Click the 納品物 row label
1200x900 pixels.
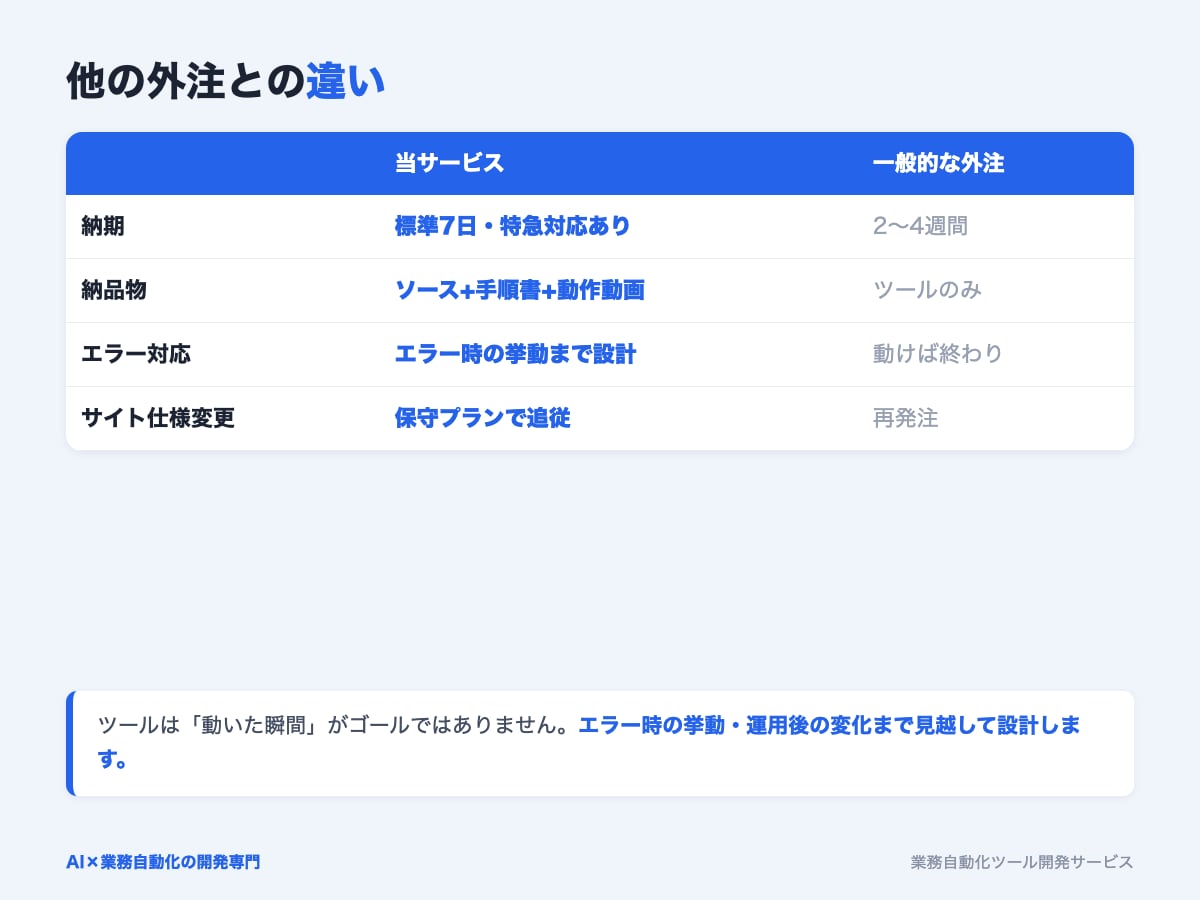pyautogui.click(x=114, y=290)
